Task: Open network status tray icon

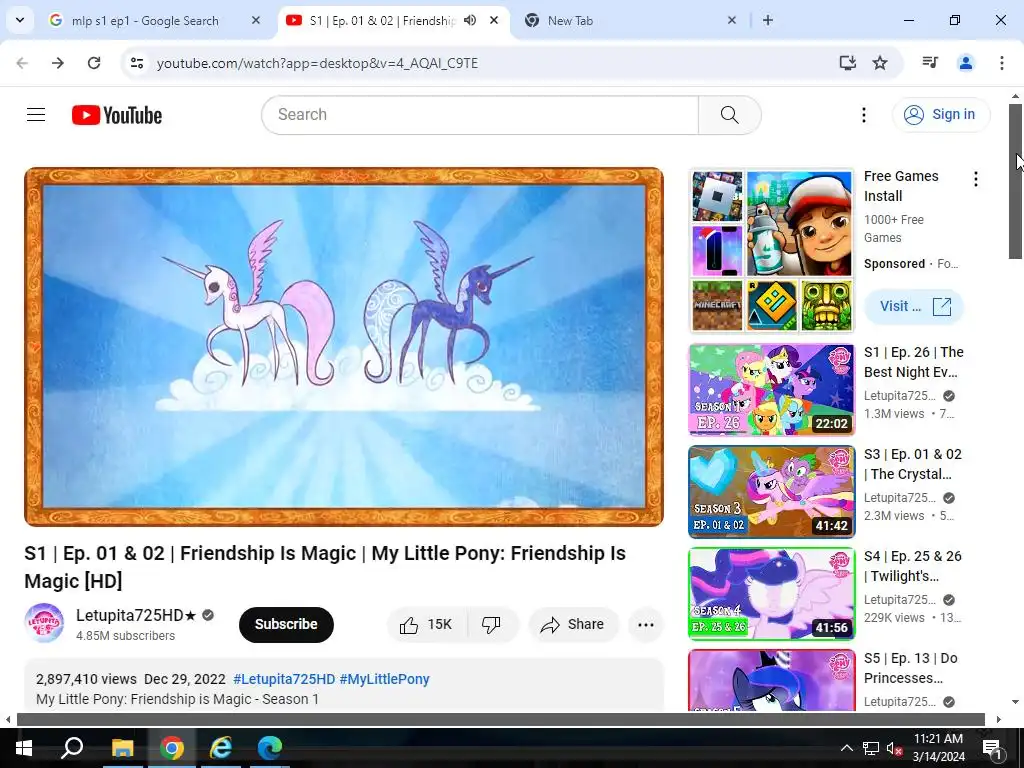Action: coord(871,748)
